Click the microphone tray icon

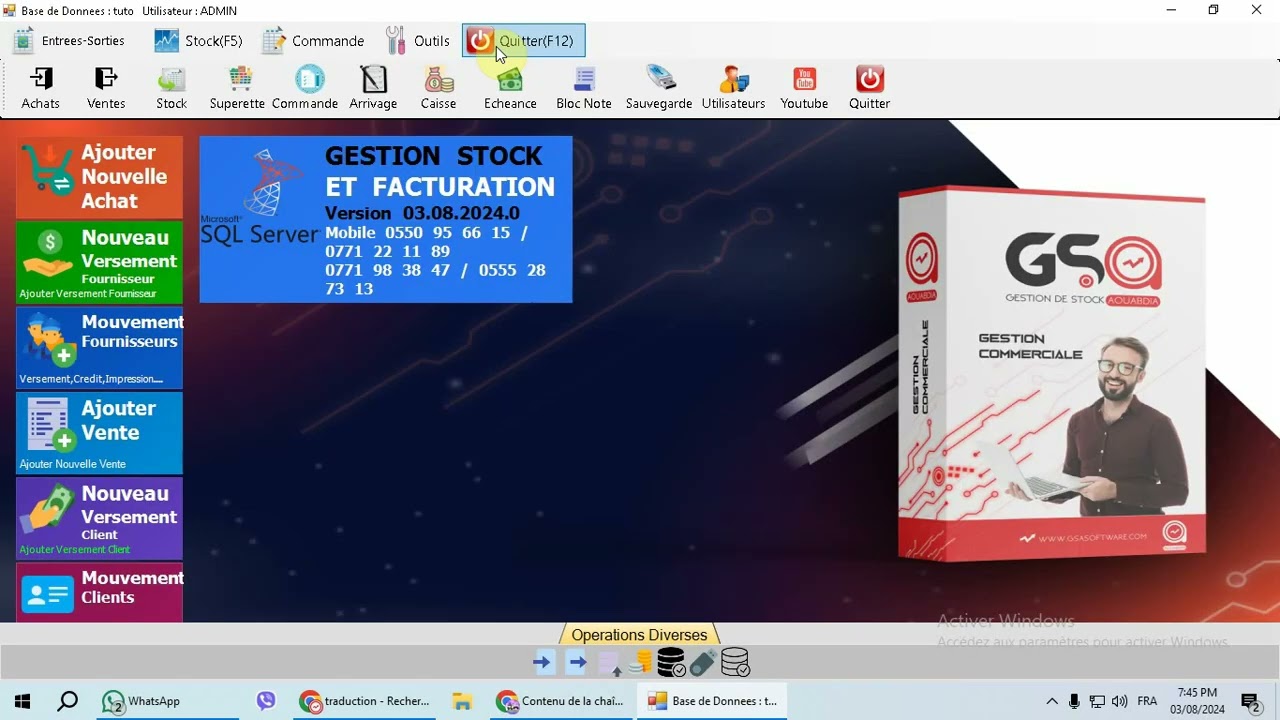1075,701
